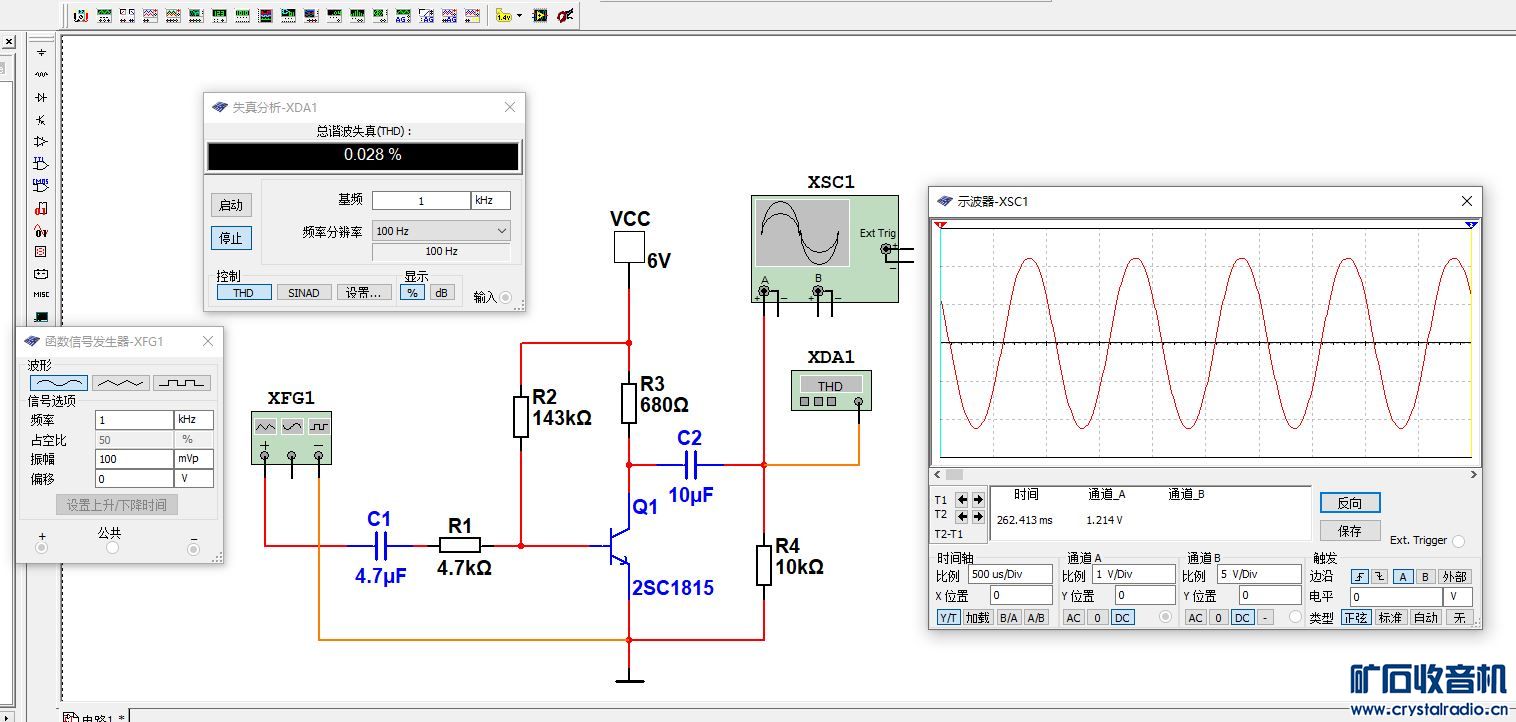
Task: Click the XSC1 oscilloscope instrument on the schematic
Action: click(x=825, y=249)
